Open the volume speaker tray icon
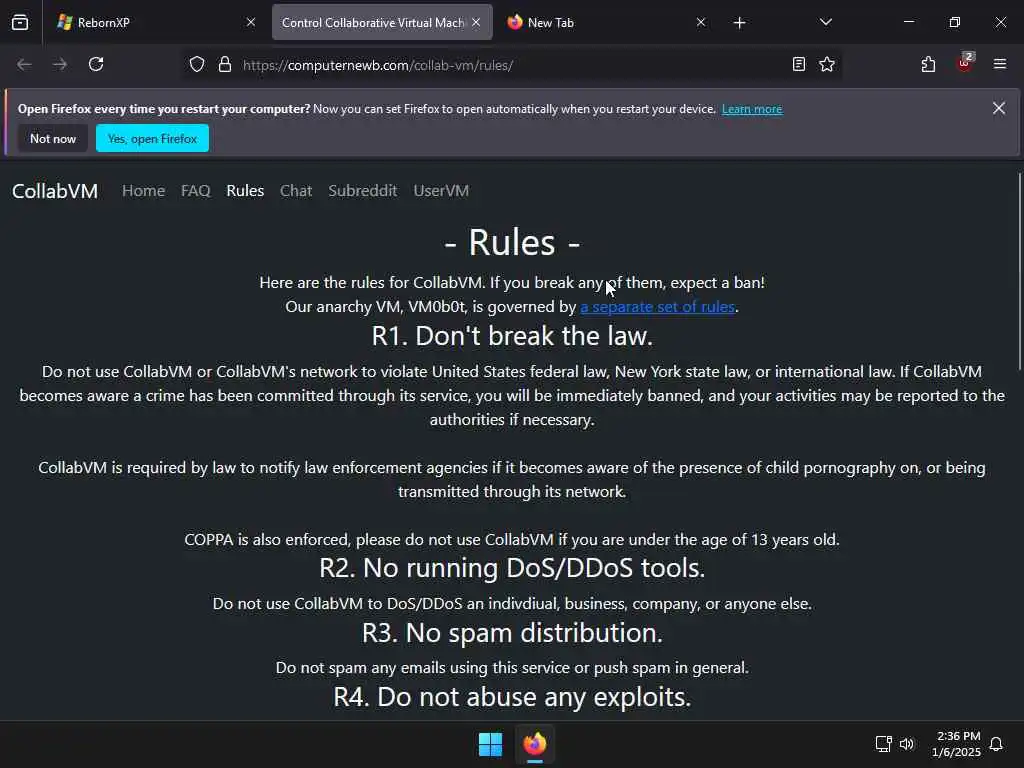Viewport: 1024px width, 768px height. point(906,744)
